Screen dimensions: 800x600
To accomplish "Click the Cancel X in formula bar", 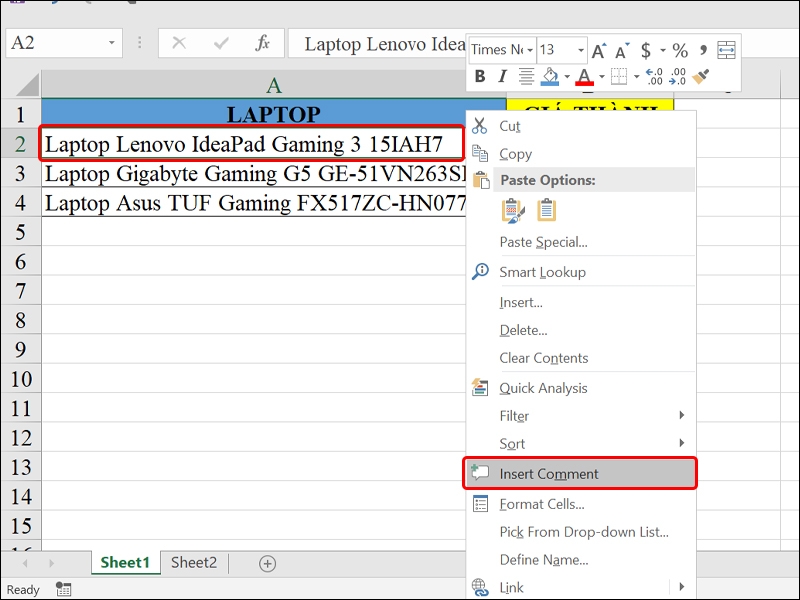I will pos(179,43).
